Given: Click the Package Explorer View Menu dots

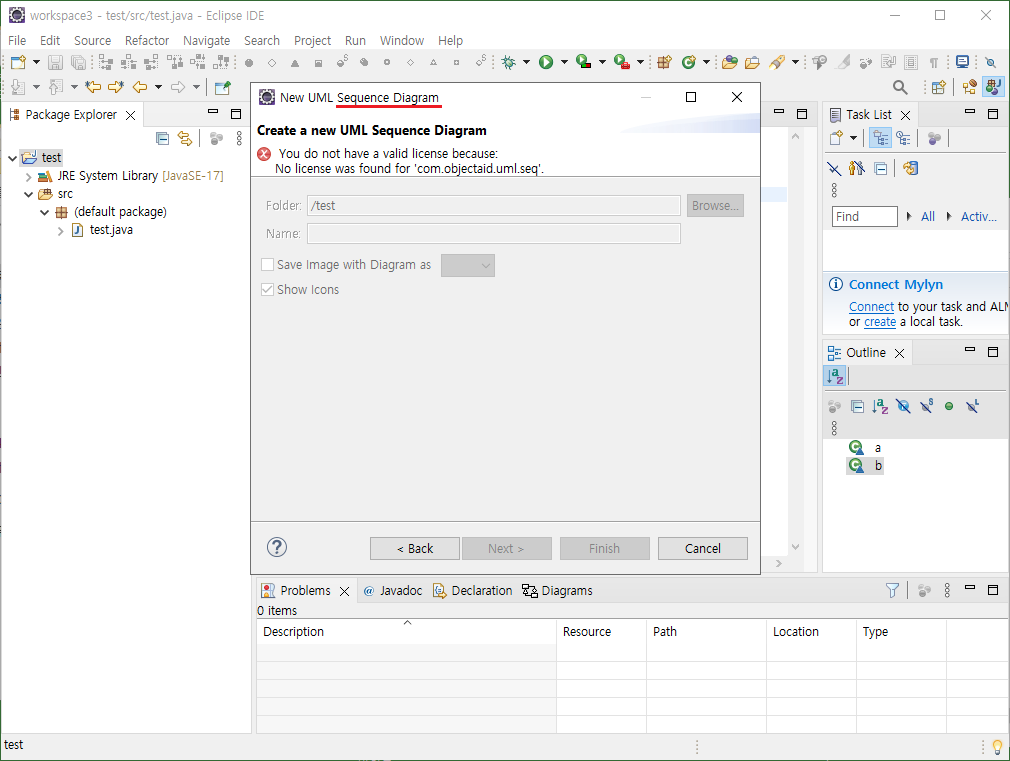Looking at the screenshot, I should click(239, 138).
